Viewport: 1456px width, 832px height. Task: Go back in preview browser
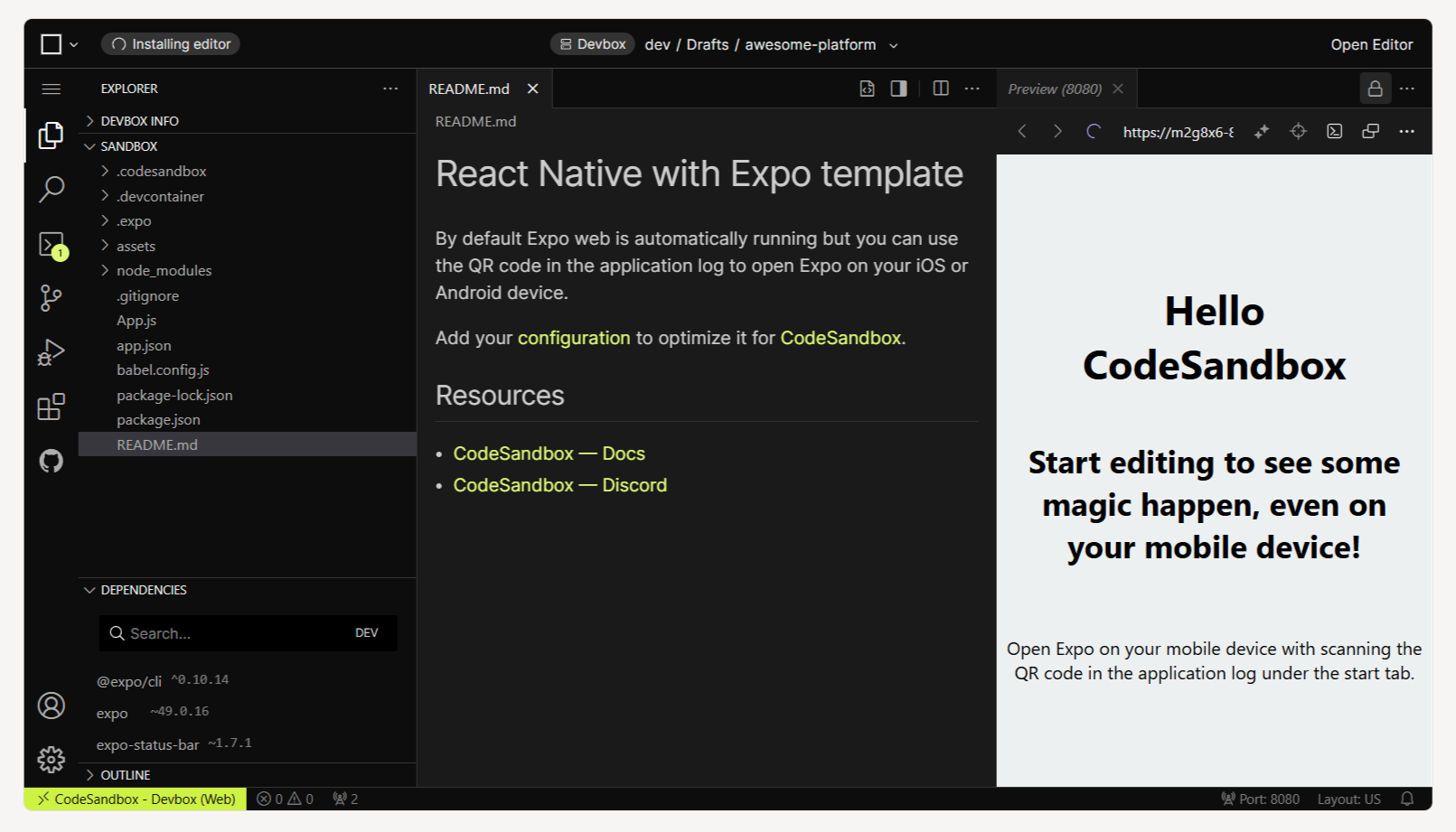(x=1022, y=132)
